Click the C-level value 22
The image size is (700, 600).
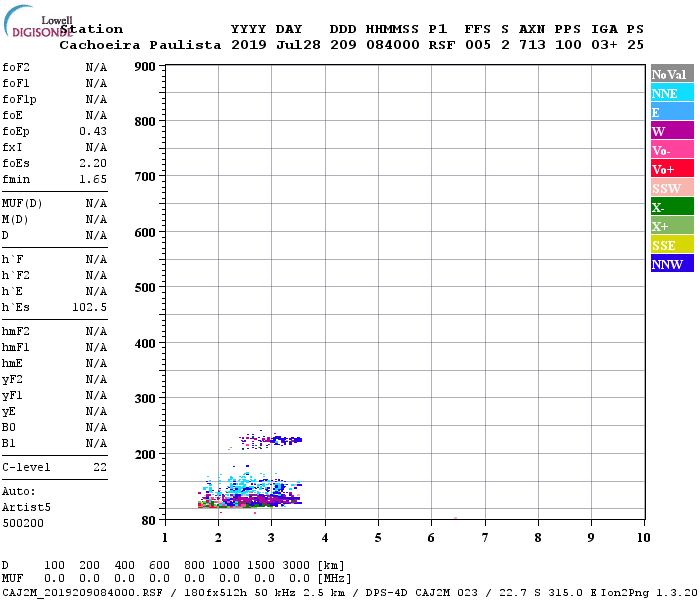(100, 467)
